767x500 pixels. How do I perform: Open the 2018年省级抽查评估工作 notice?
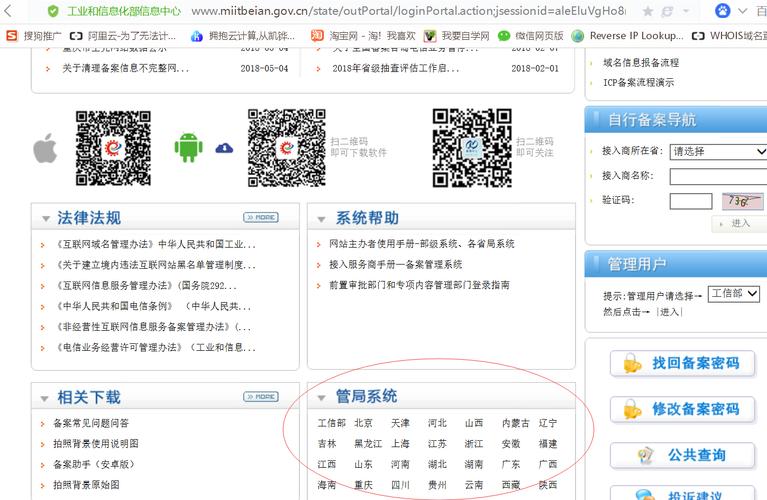click(x=396, y=68)
